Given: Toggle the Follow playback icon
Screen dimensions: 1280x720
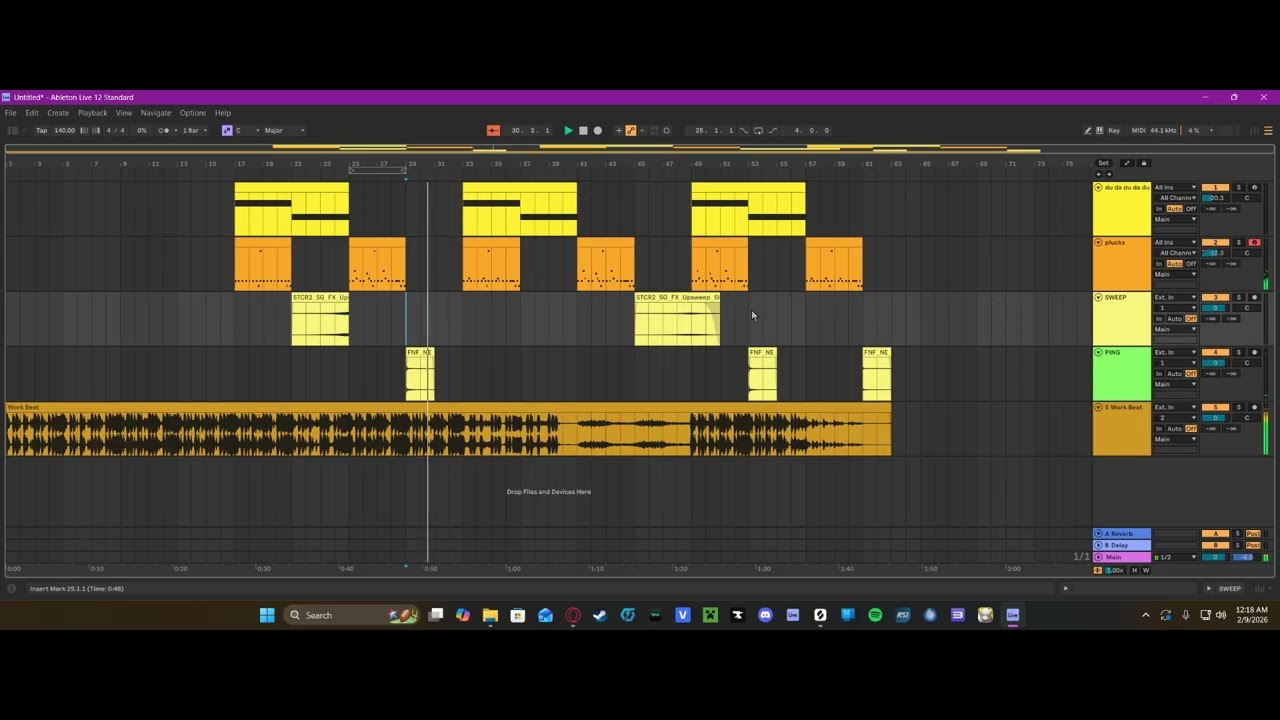Looking at the screenshot, I should click(x=493, y=130).
